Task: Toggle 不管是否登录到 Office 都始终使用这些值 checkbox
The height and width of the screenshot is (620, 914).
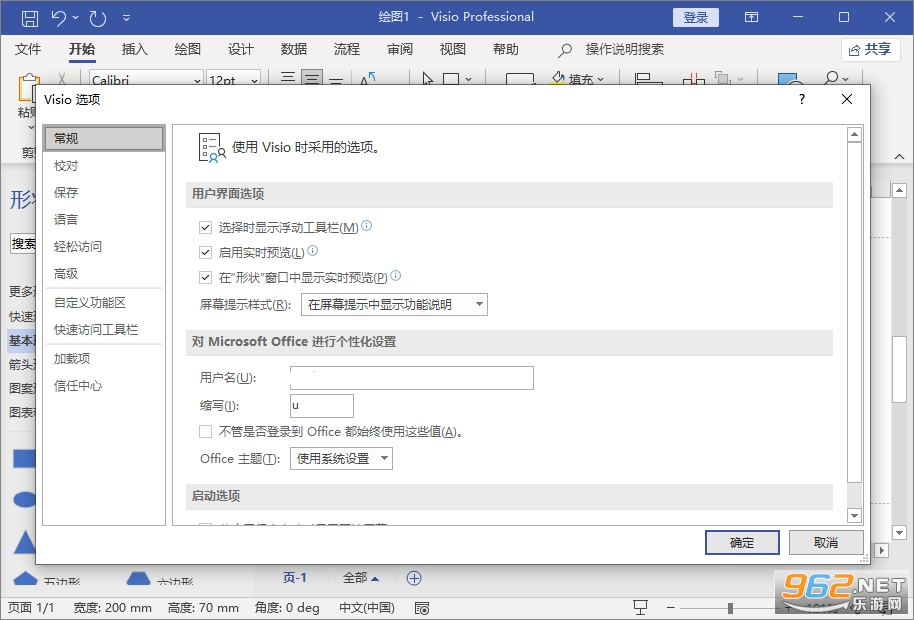Action: point(205,431)
